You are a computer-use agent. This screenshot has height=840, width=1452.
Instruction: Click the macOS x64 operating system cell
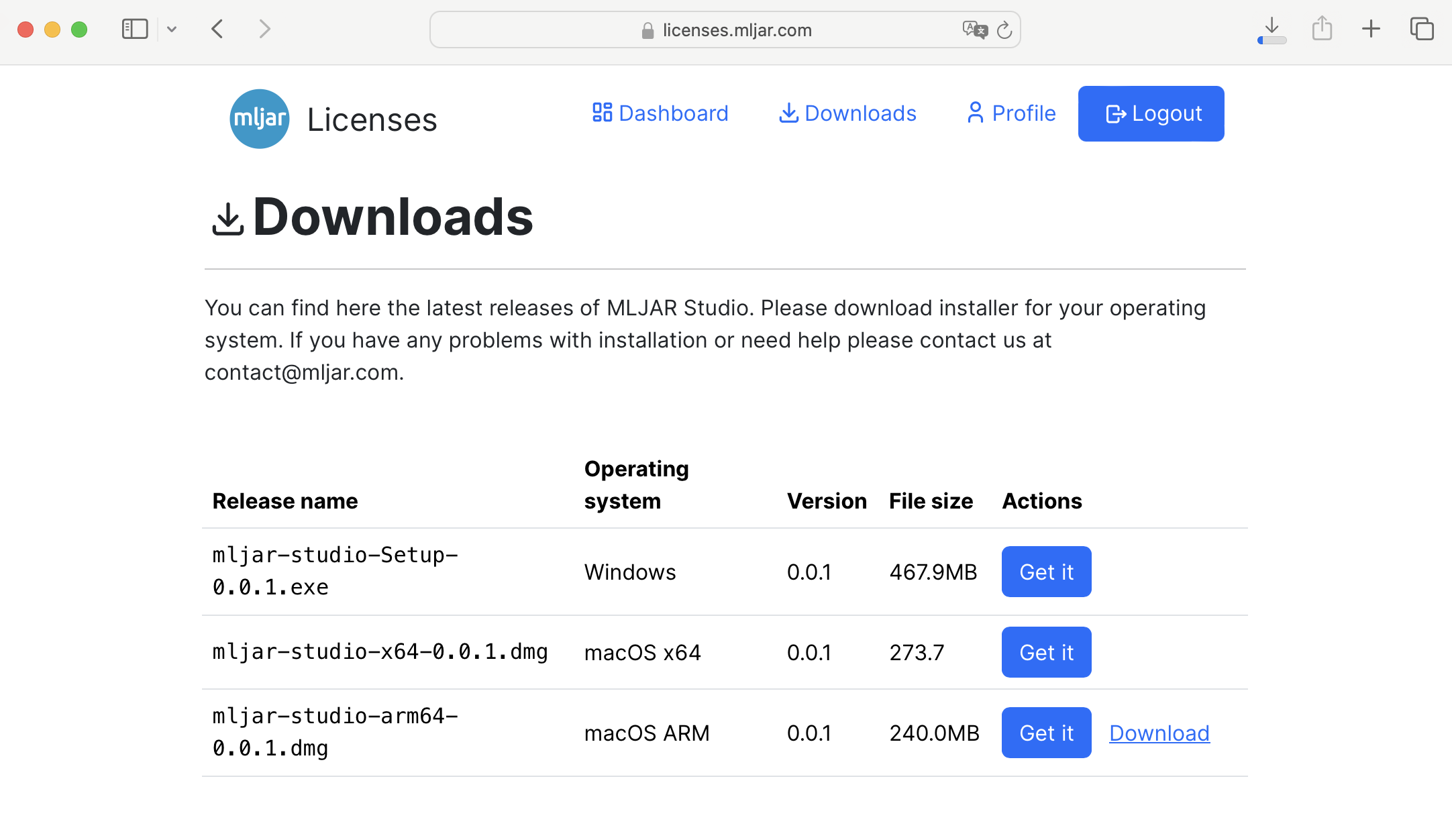coord(643,653)
